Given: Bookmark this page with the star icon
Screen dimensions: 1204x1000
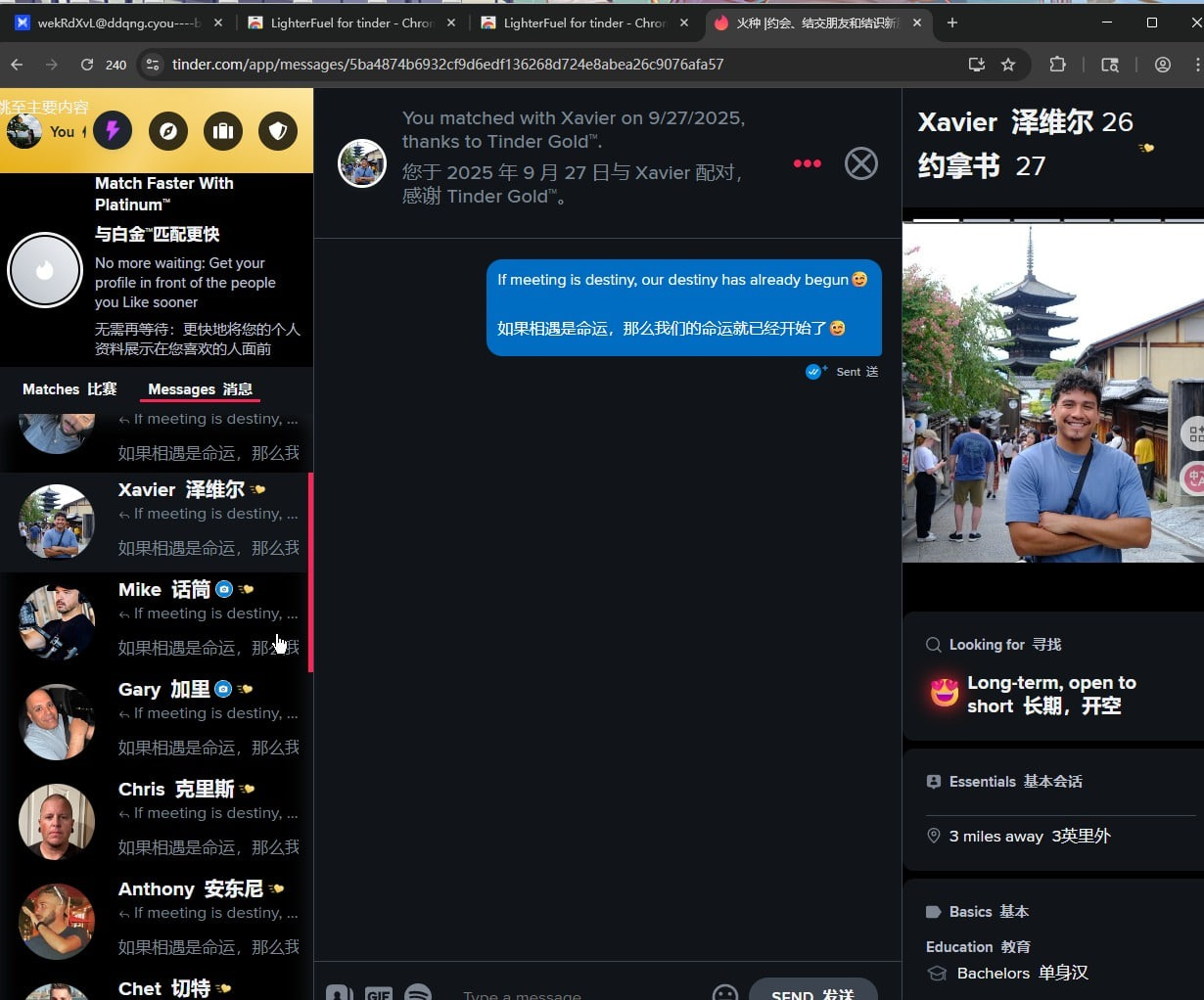Looking at the screenshot, I should pos(1008,65).
